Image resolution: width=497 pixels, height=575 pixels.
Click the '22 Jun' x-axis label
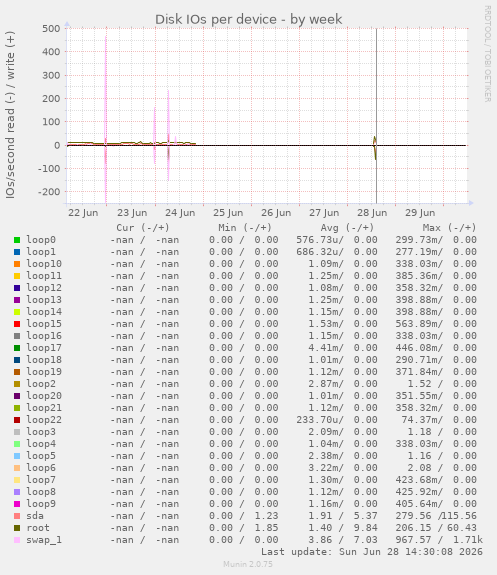point(83,213)
